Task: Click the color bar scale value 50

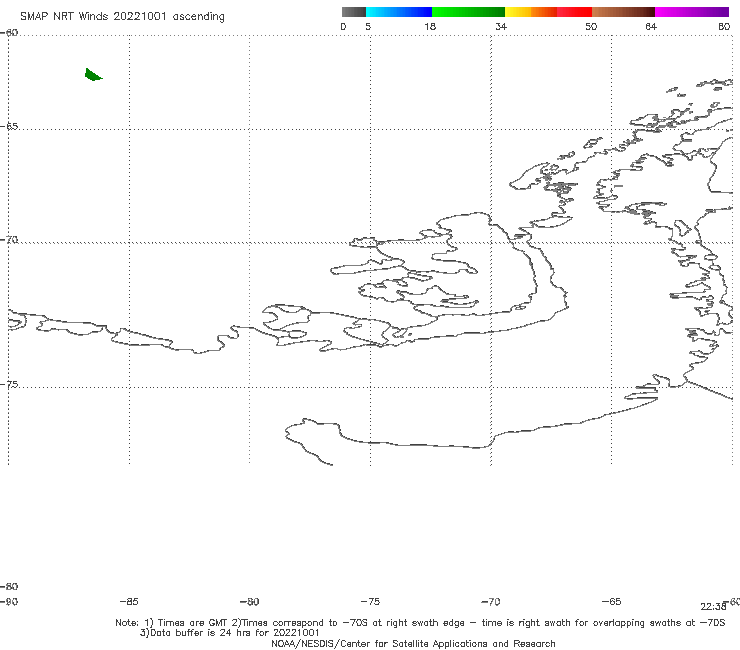Action: point(591,26)
